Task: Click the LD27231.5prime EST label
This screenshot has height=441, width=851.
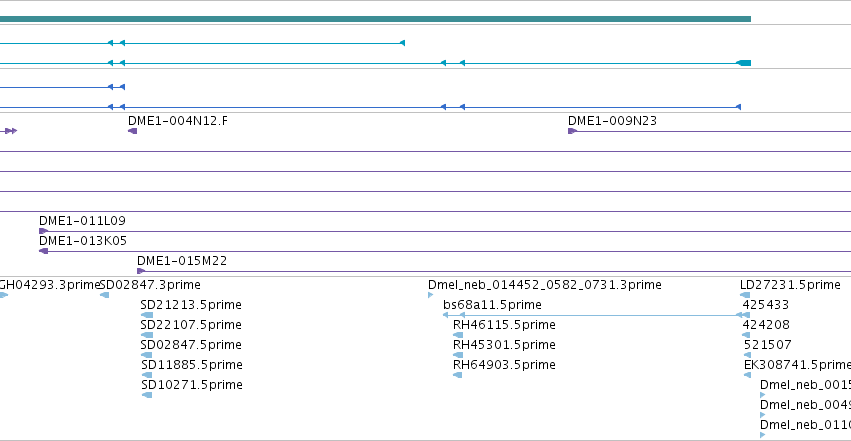Action: click(790, 285)
